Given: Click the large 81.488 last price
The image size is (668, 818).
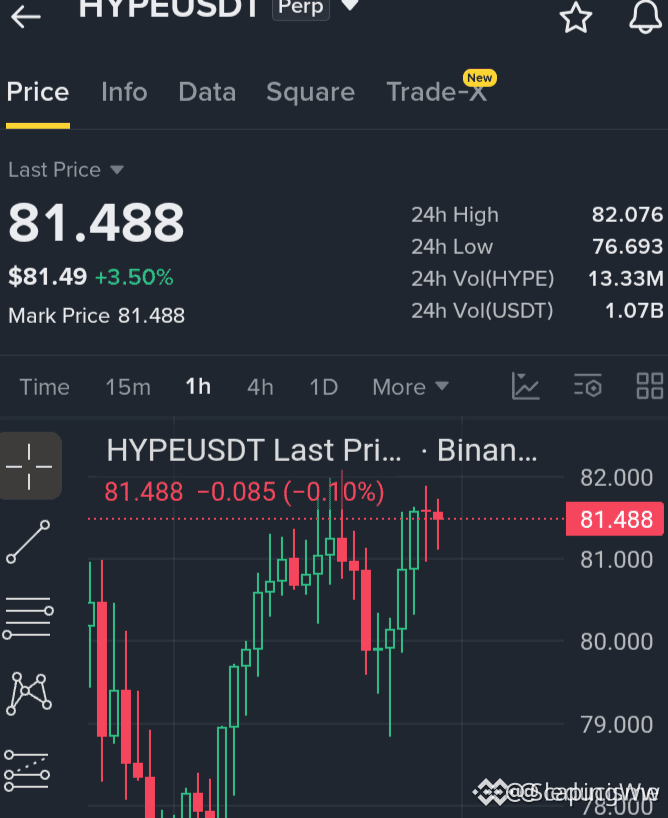Looking at the screenshot, I should [96, 223].
